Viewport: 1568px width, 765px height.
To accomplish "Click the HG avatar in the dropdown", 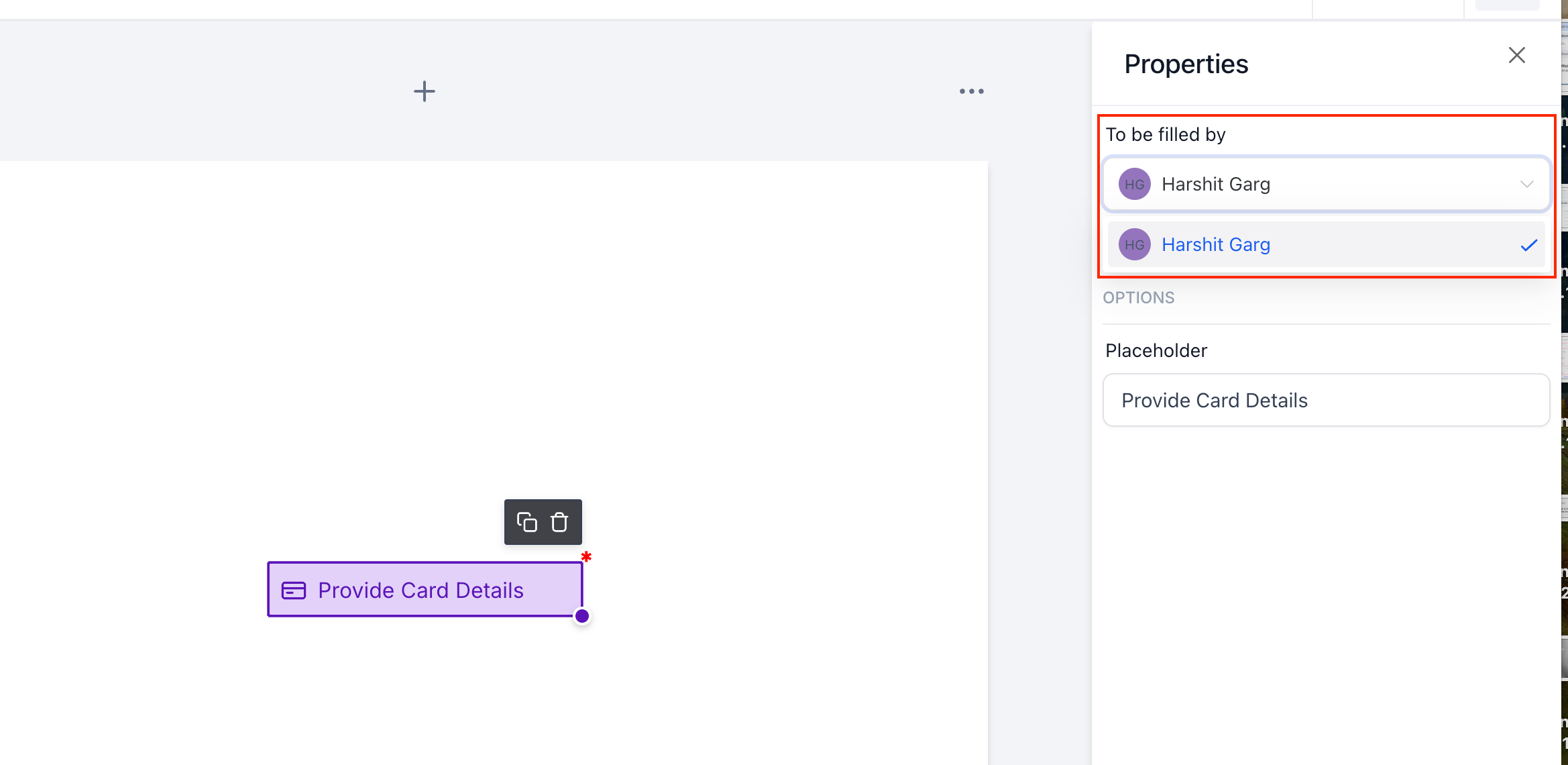I will point(1134,244).
